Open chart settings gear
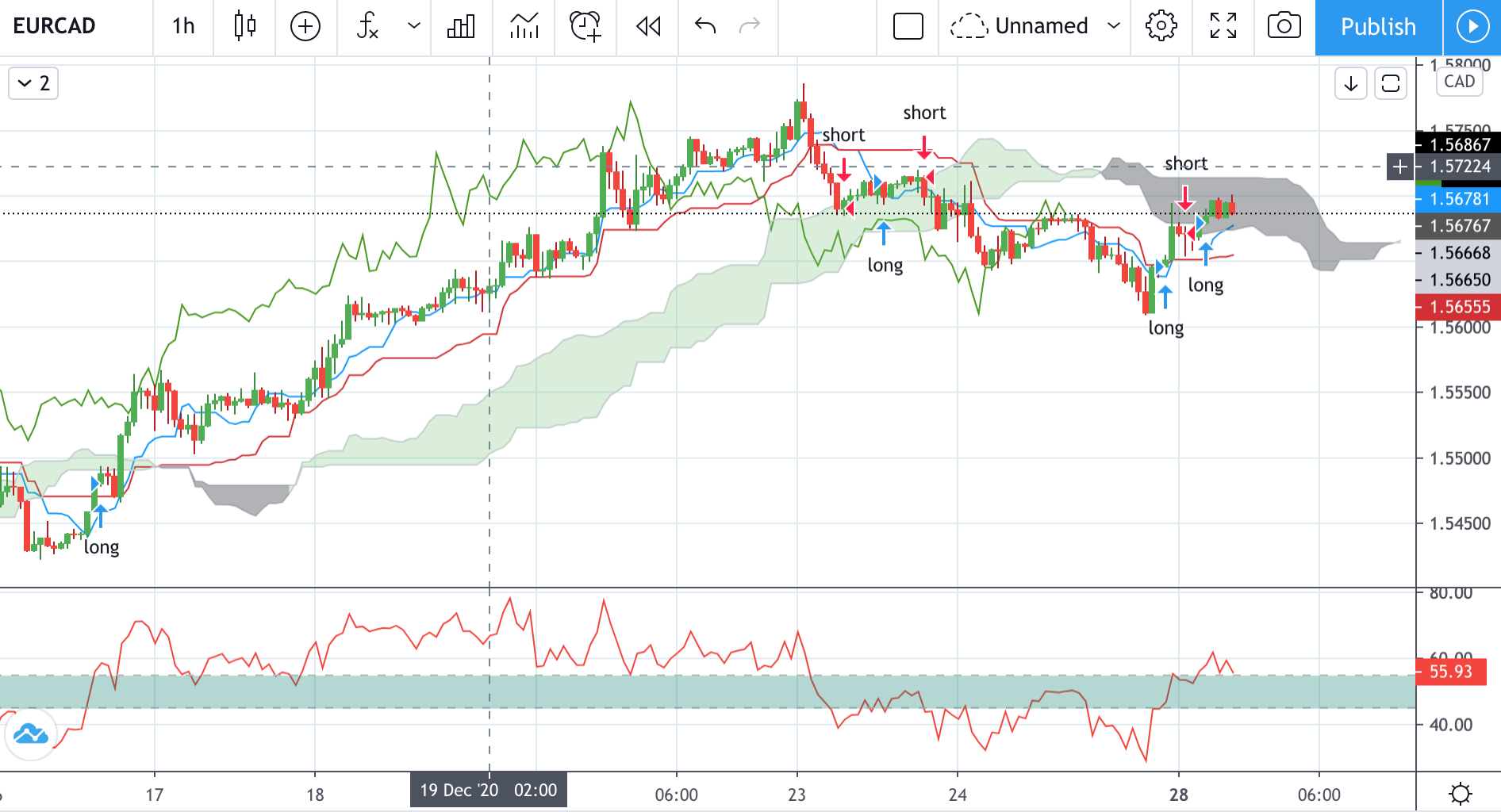Screen dimensions: 1501x812 (x=1161, y=26)
